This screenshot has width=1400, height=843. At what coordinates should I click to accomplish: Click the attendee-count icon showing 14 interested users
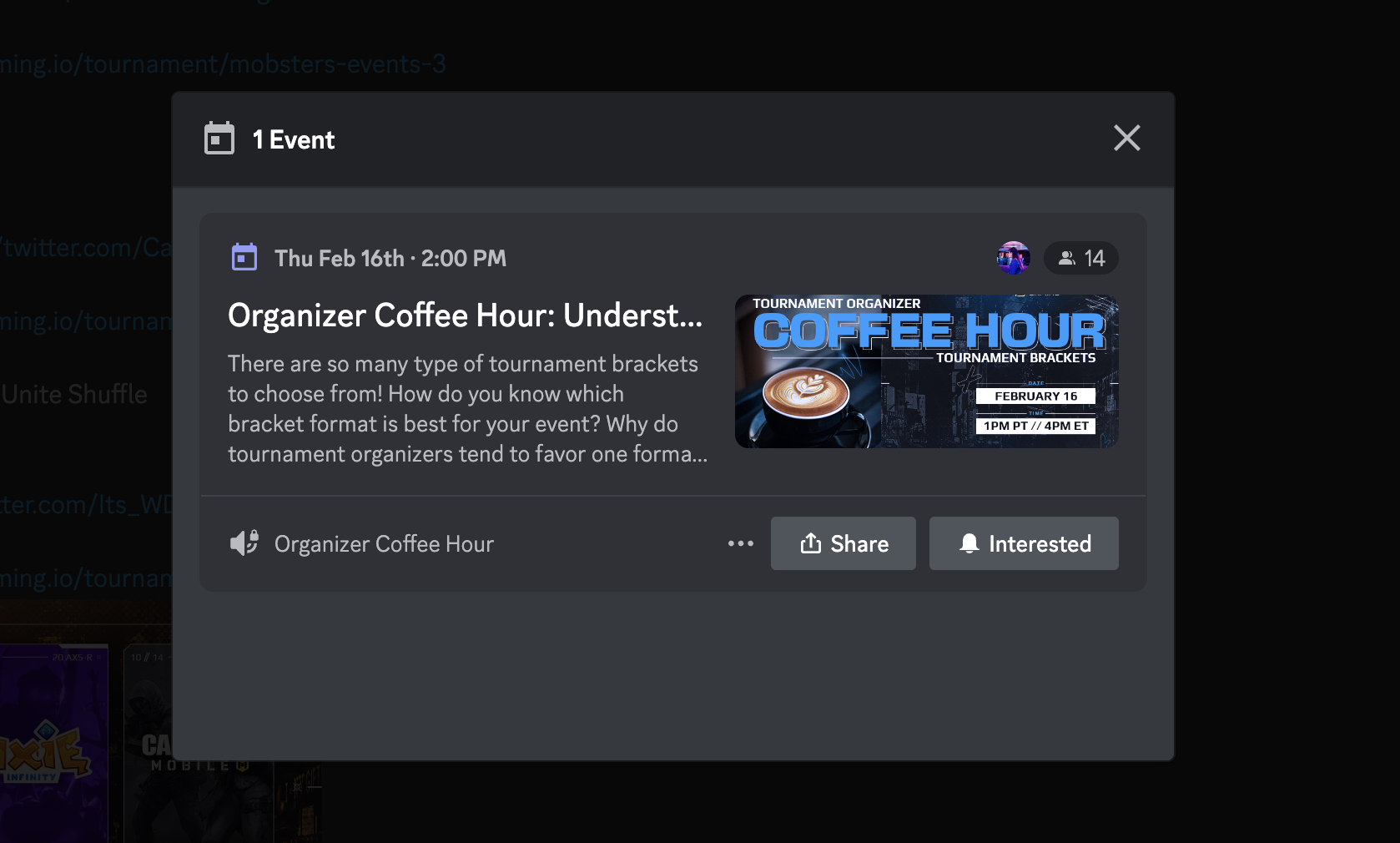click(x=1069, y=258)
